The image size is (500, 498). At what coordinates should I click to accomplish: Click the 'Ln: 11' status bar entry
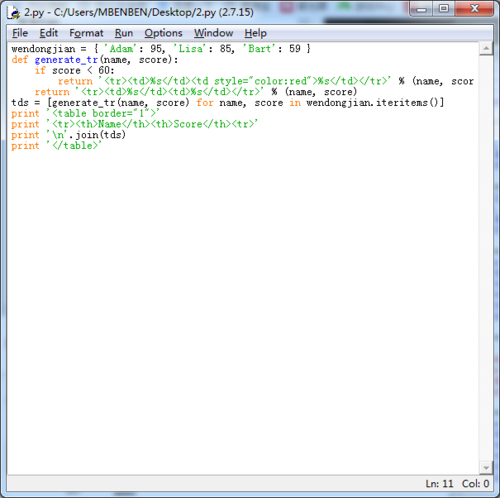pos(439,484)
